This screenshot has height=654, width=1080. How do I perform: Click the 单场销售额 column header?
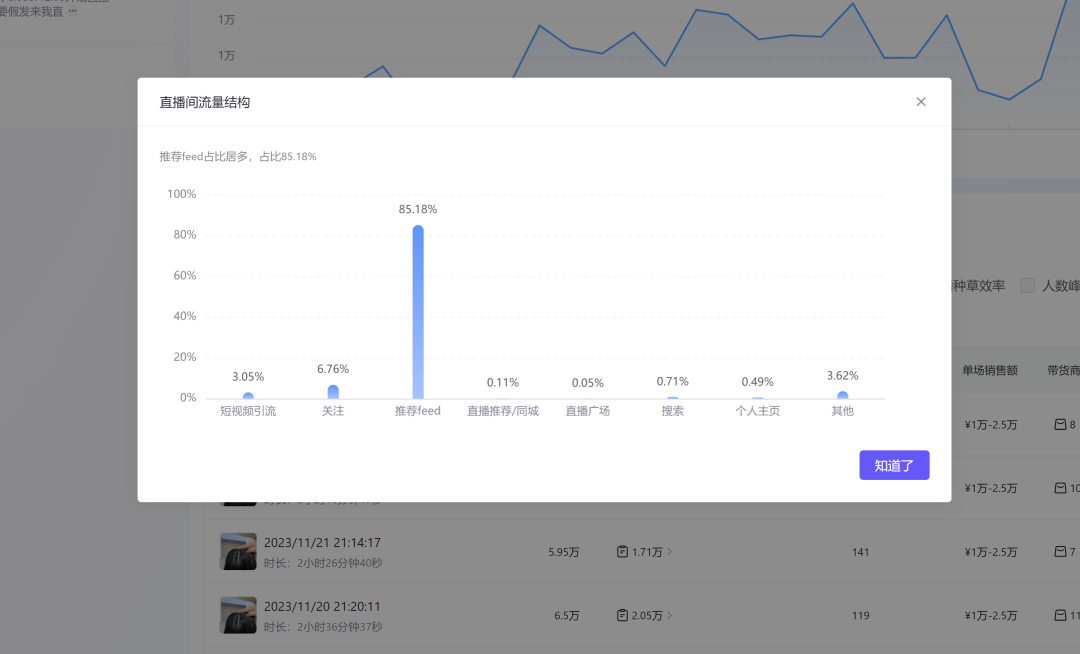coord(990,370)
